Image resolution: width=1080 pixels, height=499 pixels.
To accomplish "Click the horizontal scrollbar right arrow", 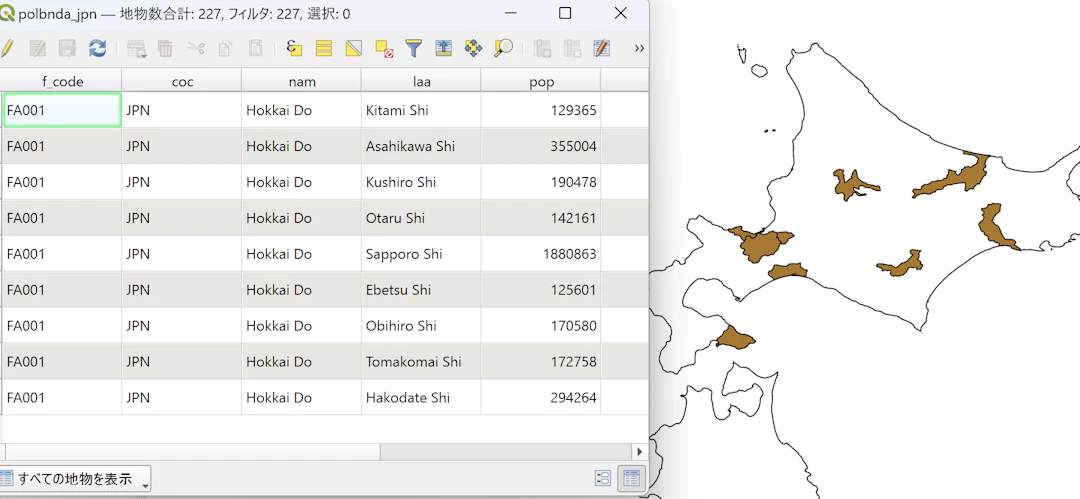I will [x=640, y=451].
